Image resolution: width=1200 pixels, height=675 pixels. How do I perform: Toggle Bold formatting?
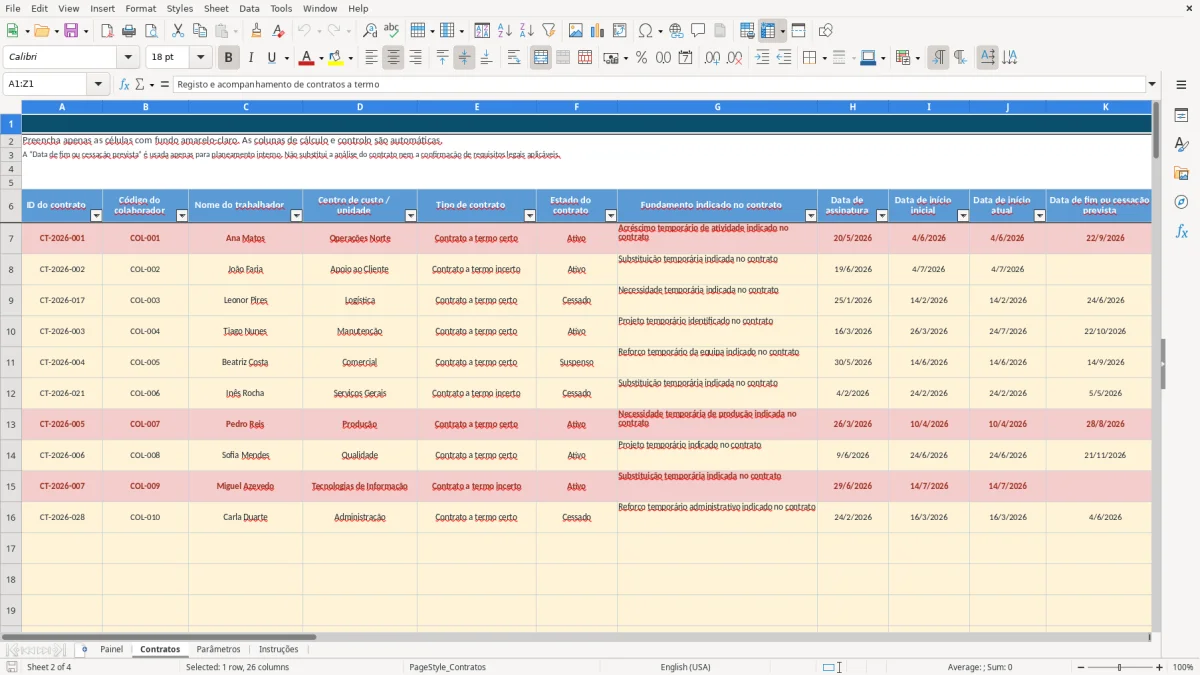pyautogui.click(x=229, y=58)
